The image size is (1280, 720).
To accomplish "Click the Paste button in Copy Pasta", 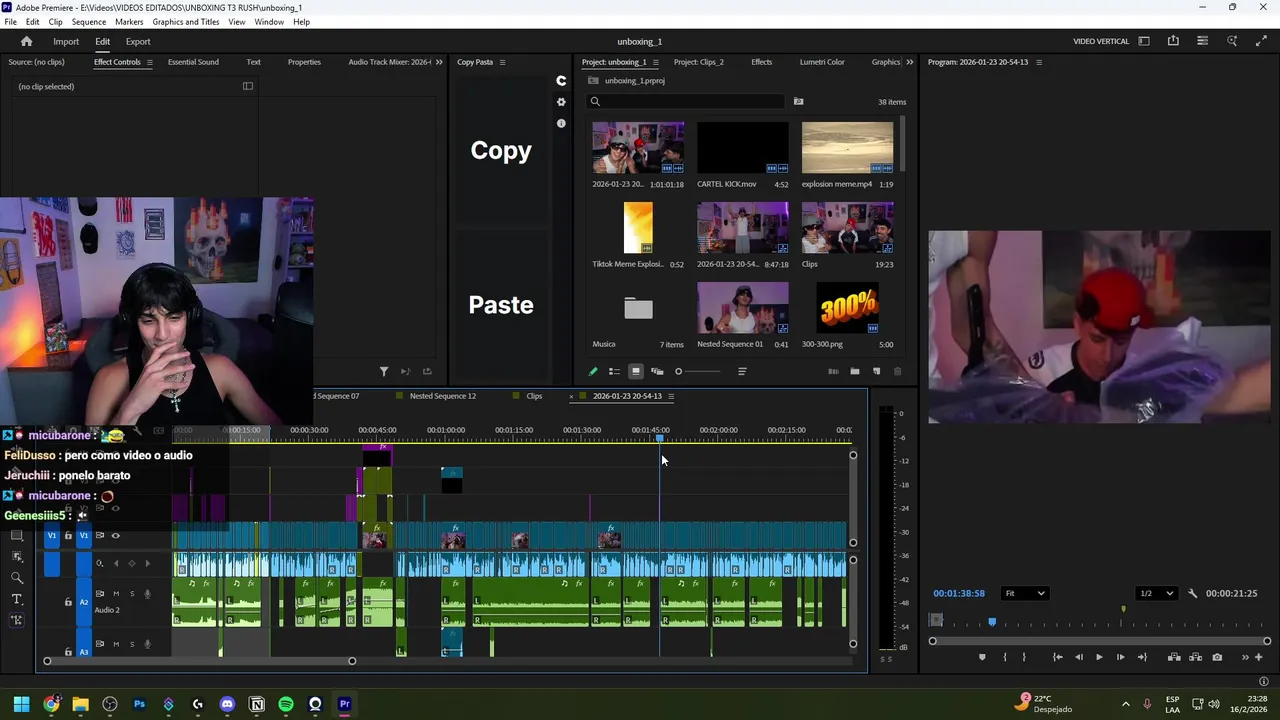I will coord(501,305).
